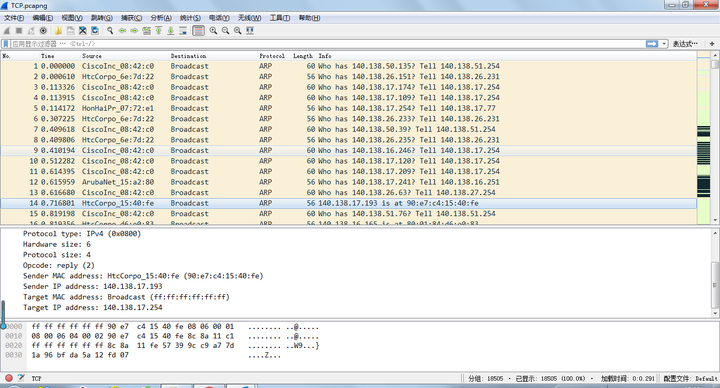This screenshot has height=388, width=720.
Task: Click the go to specific packet icon
Action: point(146,31)
